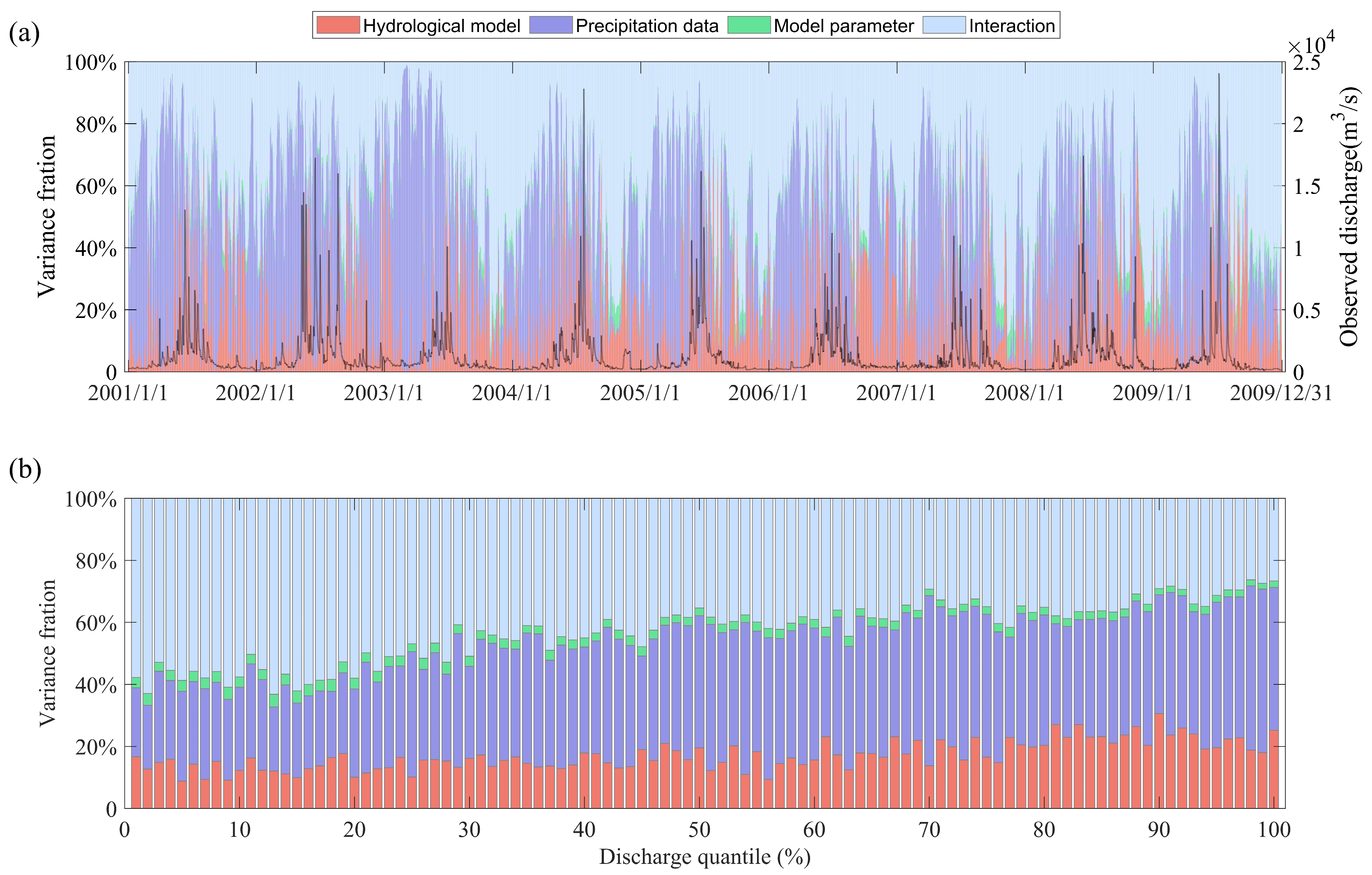Click the 'Precipitation data' legend label
Screen dimensions: 1372x875
[x=647, y=26]
